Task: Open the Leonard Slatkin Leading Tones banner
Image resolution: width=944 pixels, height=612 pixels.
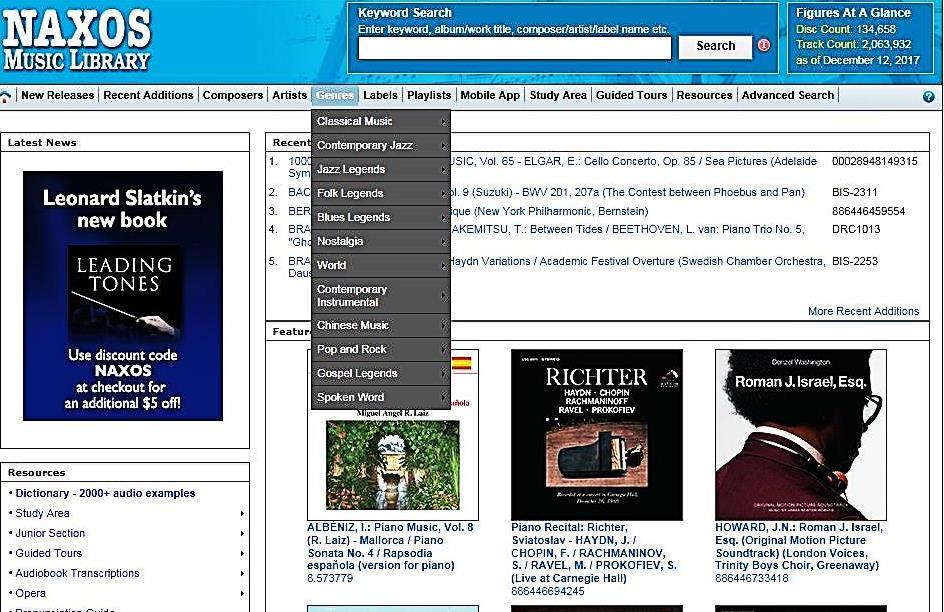Action: [x=123, y=296]
